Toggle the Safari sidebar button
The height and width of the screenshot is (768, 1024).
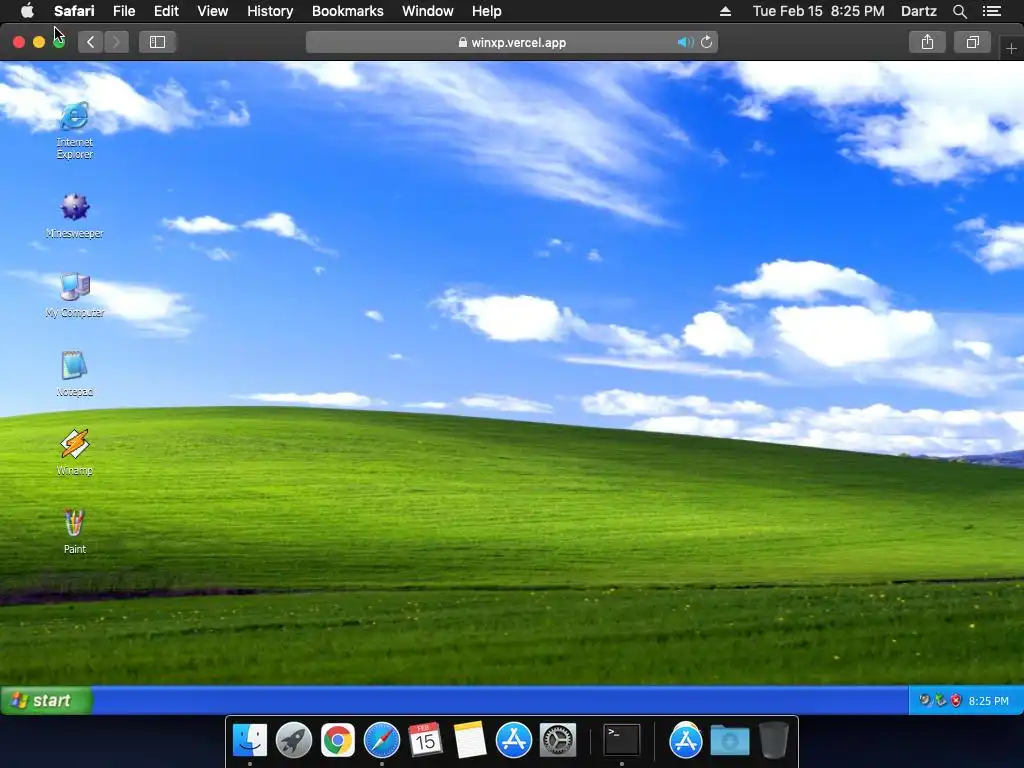click(x=157, y=42)
